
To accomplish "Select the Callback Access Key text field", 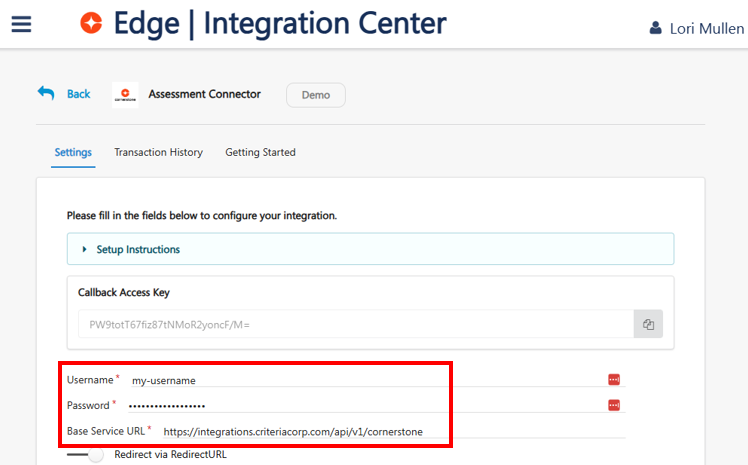I will point(356,324).
